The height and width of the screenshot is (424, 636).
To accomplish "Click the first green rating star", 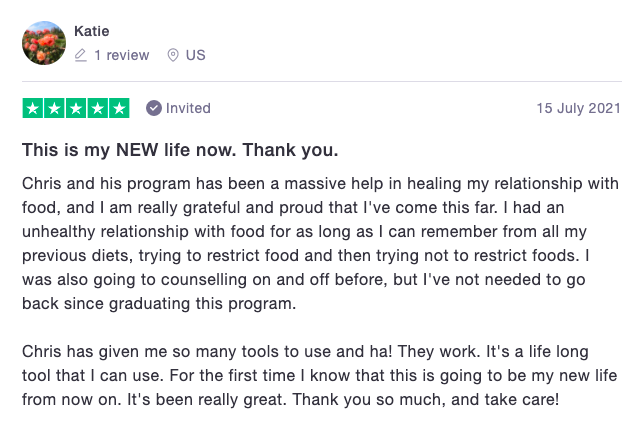I will pos(32,108).
